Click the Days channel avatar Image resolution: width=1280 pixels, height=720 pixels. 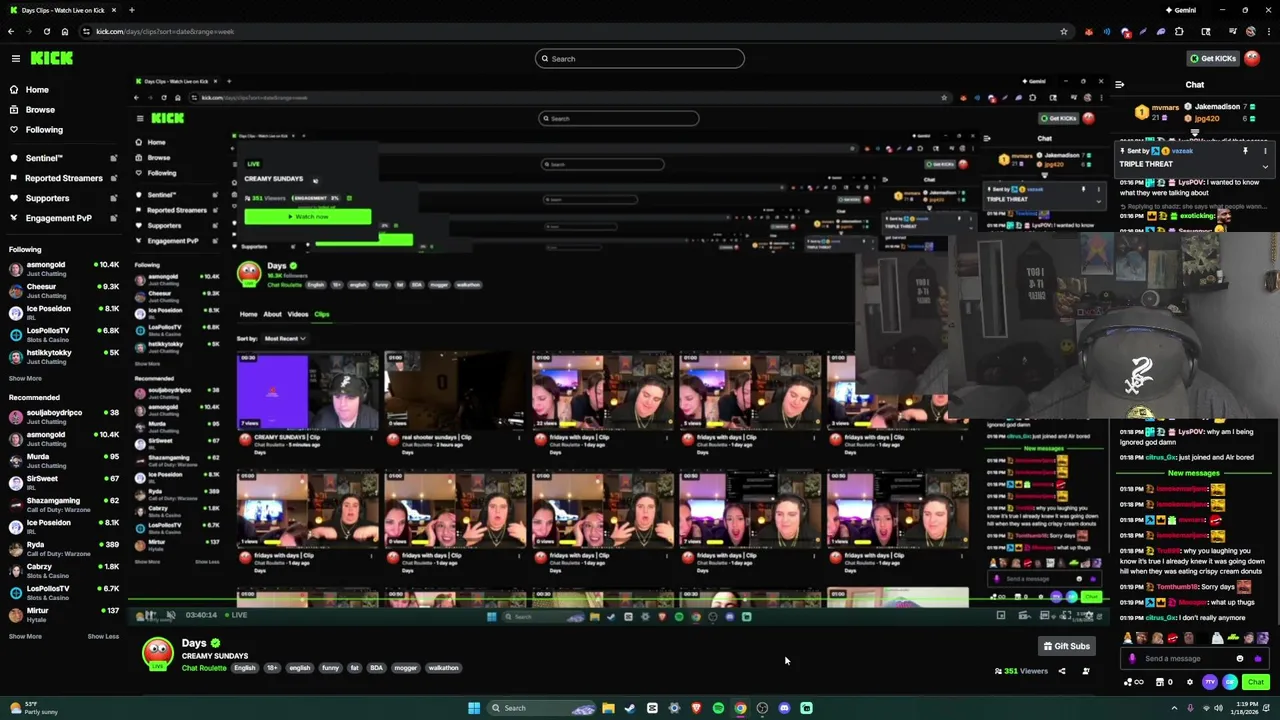pyautogui.click(x=157, y=653)
